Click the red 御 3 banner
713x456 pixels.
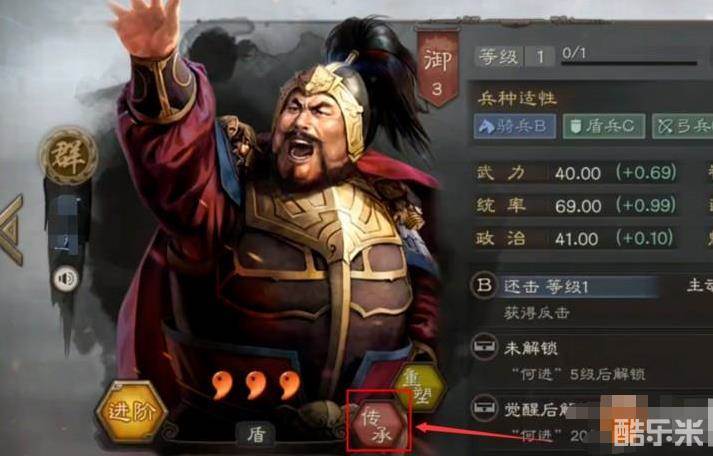(x=437, y=67)
